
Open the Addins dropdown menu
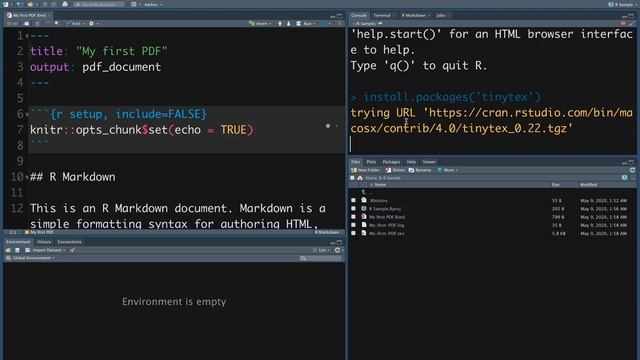coord(153,4)
